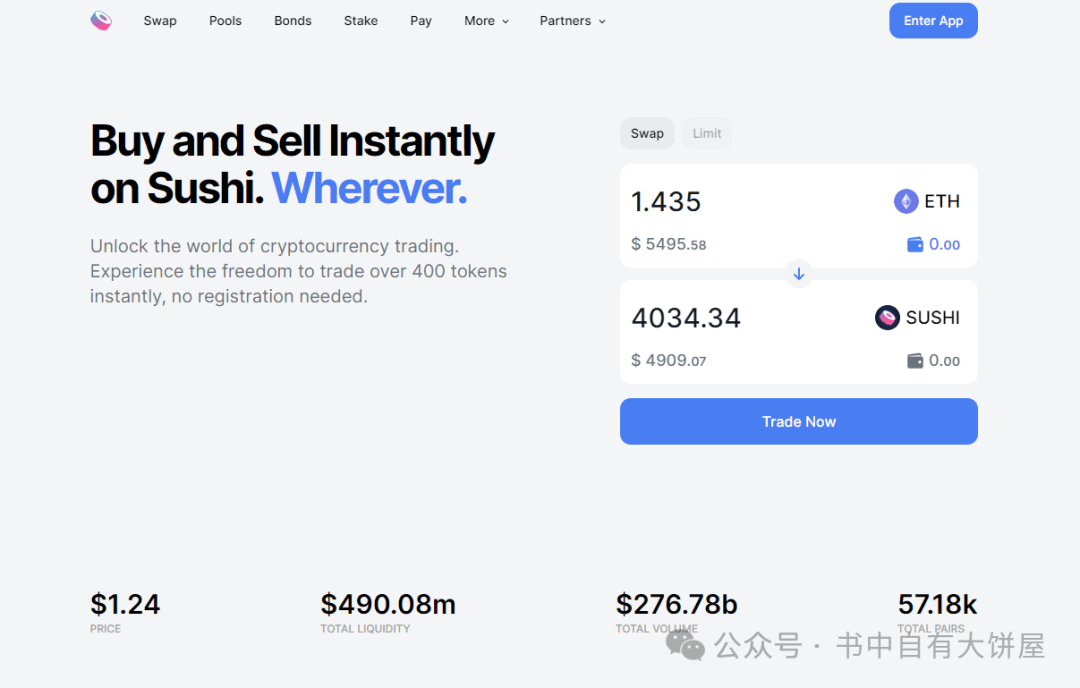Image resolution: width=1080 pixels, height=688 pixels.
Task: Open the Swap page from navbar
Action: 160,21
